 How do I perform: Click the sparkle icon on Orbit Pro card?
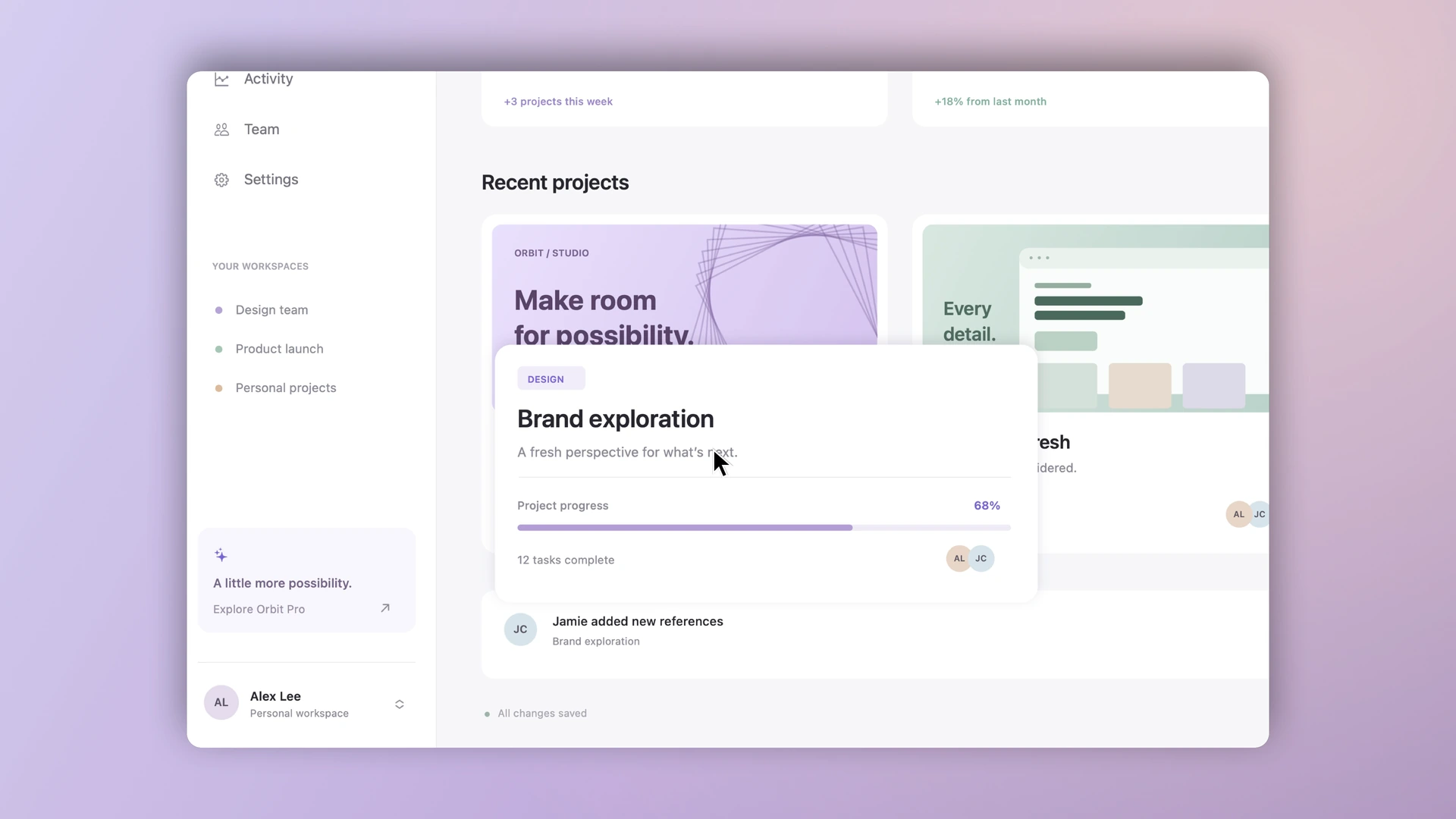click(221, 555)
